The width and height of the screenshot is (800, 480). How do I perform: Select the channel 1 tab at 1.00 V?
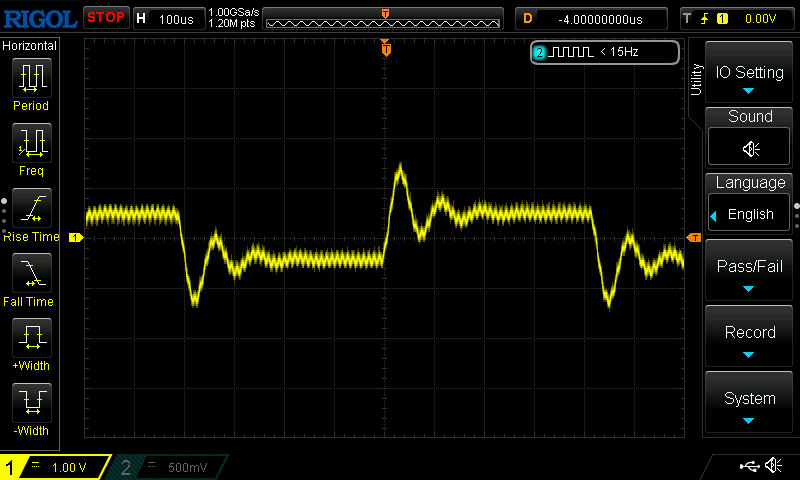tap(55, 467)
